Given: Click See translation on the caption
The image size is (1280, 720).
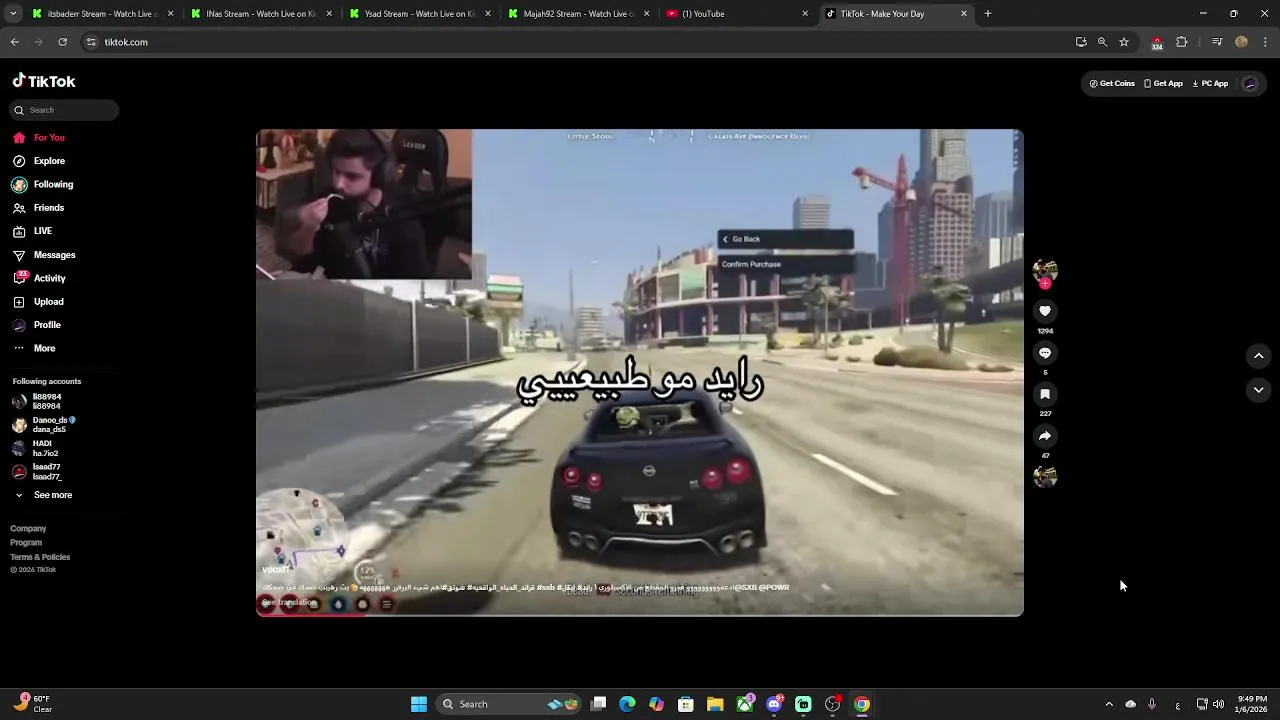Looking at the screenshot, I should click(289, 603).
